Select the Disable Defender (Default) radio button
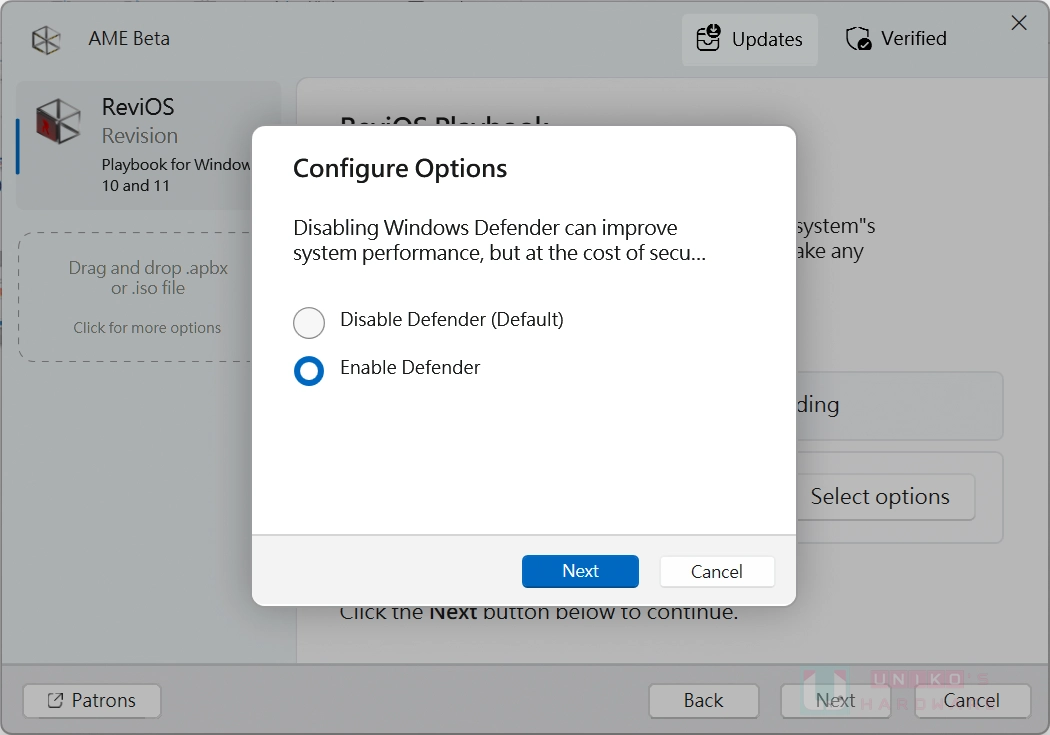 click(309, 322)
